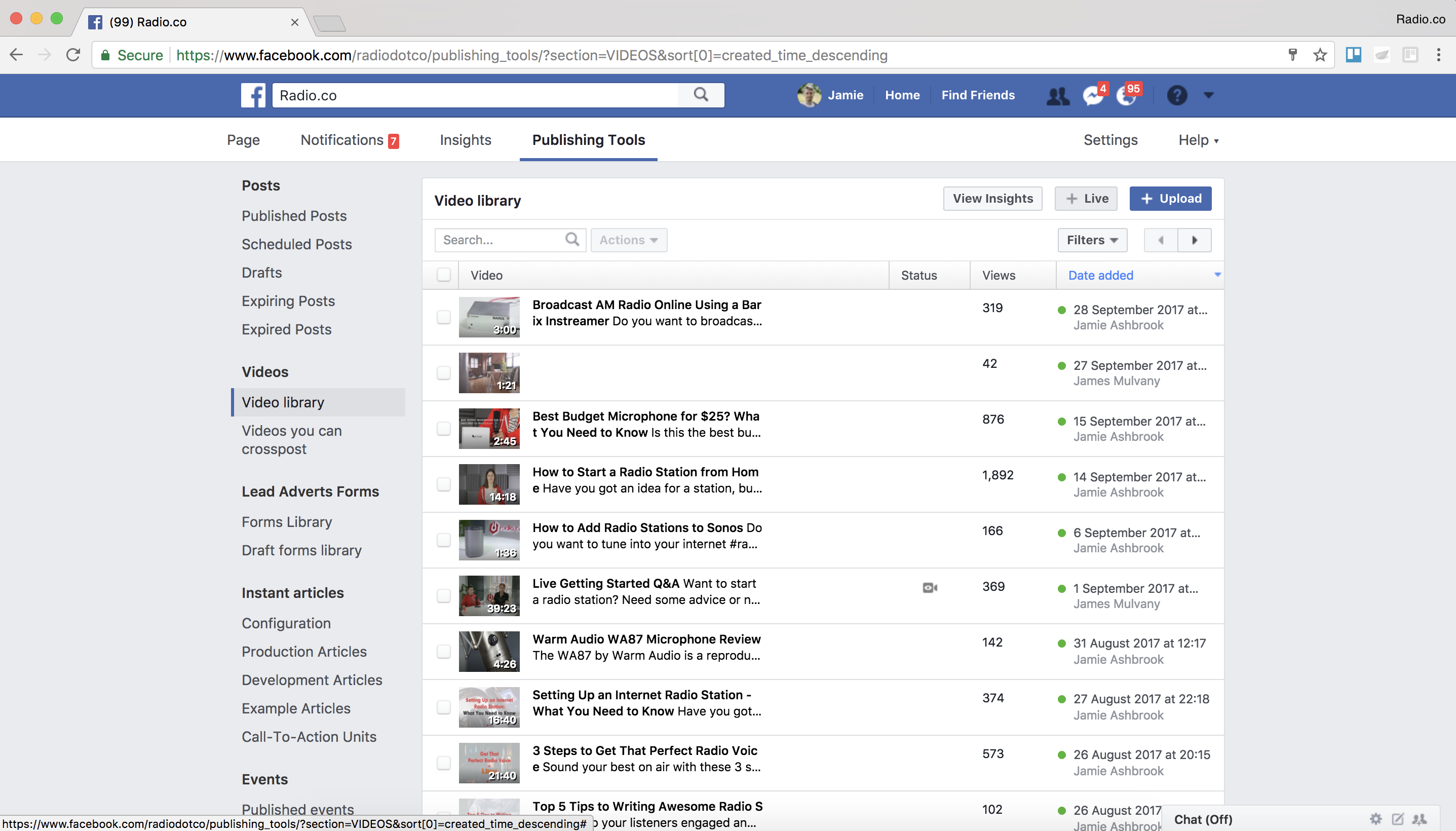Open Scheduled Posts link
The height and width of the screenshot is (831, 1456).
297,244
